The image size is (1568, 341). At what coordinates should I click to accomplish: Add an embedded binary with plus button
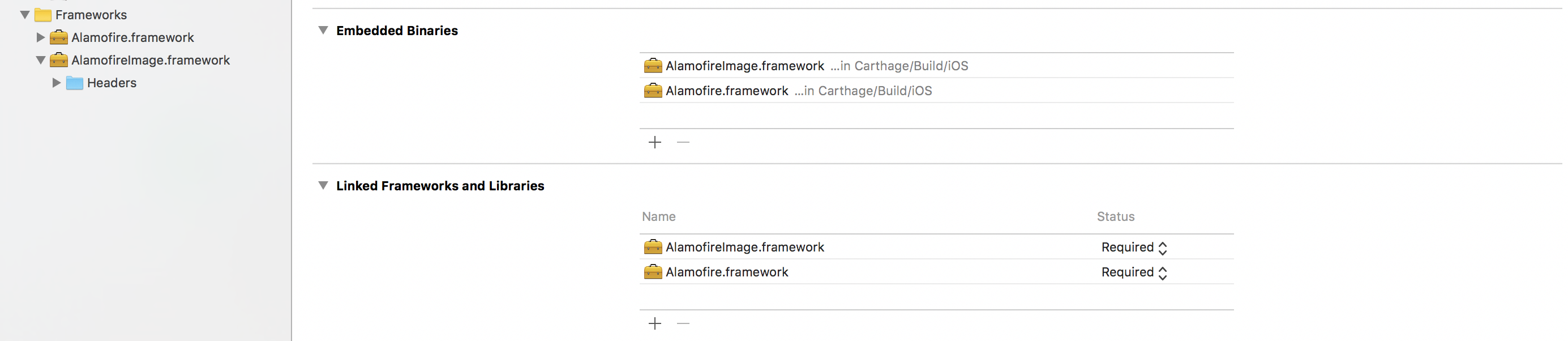click(654, 142)
